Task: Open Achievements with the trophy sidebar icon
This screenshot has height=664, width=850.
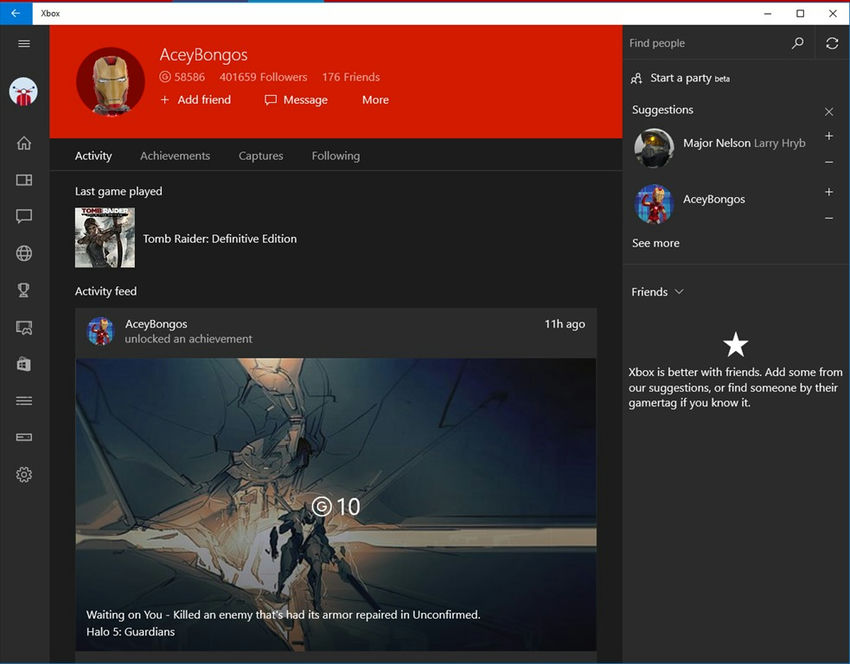Action: point(24,290)
